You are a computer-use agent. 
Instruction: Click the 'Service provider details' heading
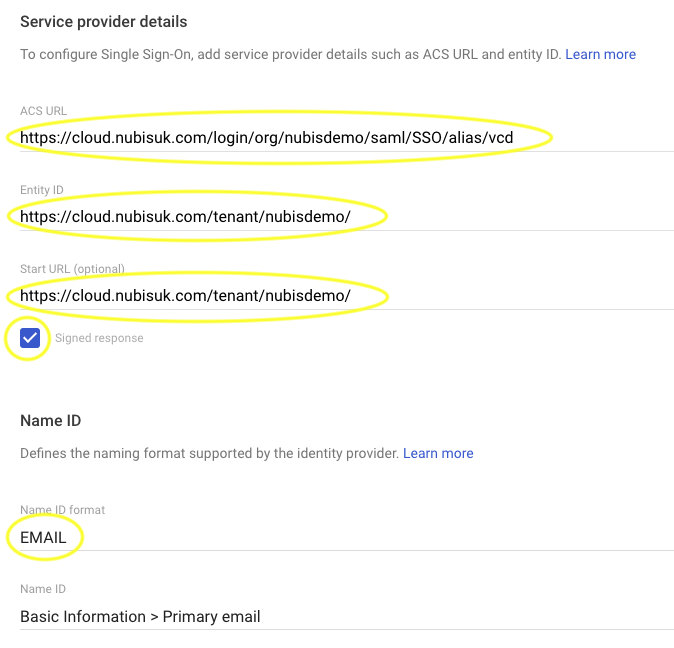(x=104, y=21)
